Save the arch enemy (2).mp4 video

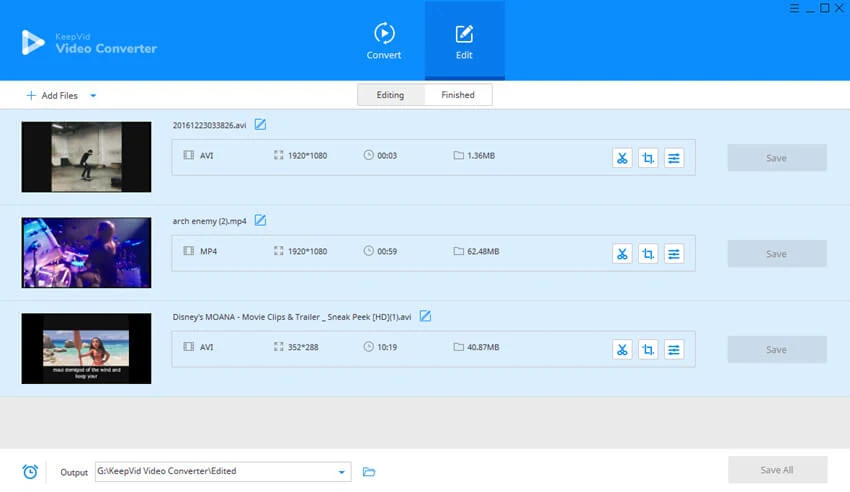click(x=777, y=254)
